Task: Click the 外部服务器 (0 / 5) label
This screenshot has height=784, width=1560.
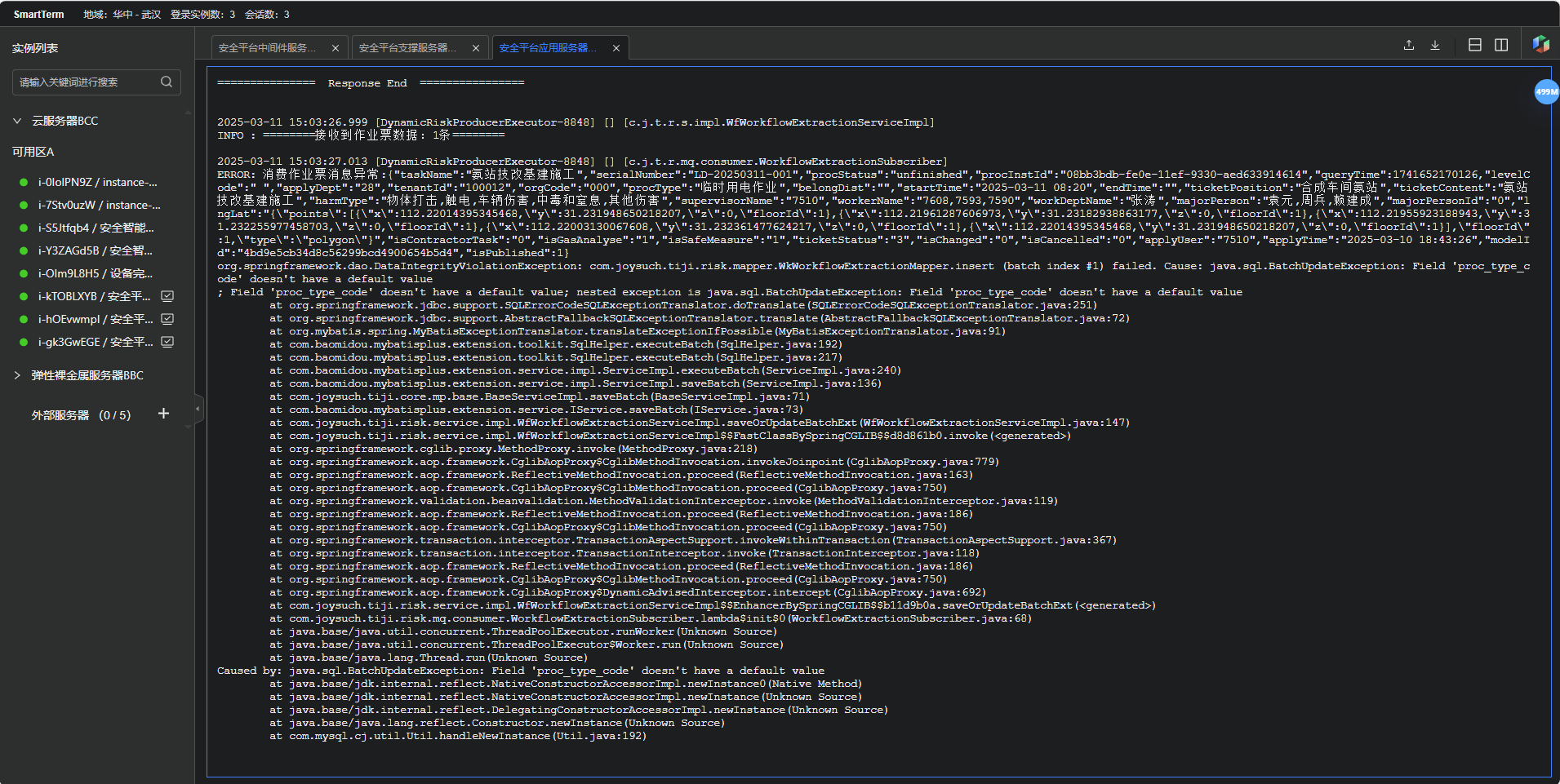Action: [x=81, y=414]
